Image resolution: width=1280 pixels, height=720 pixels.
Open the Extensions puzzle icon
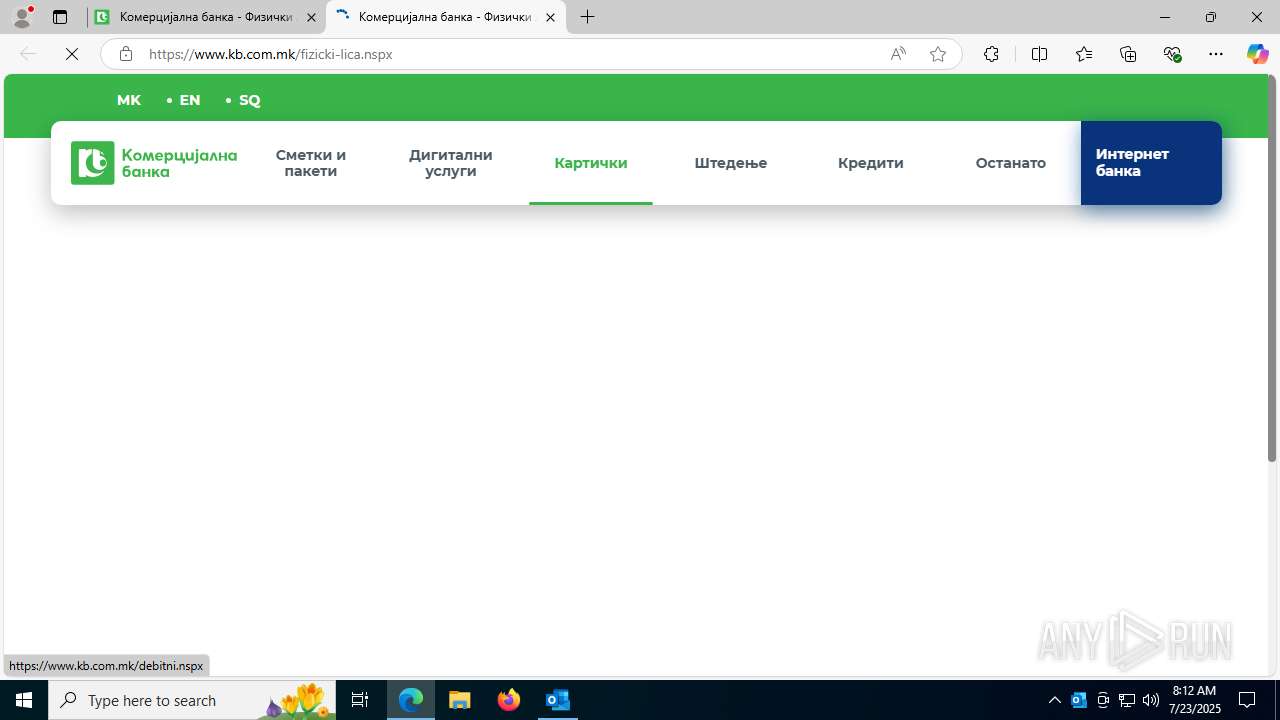click(991, 54)
